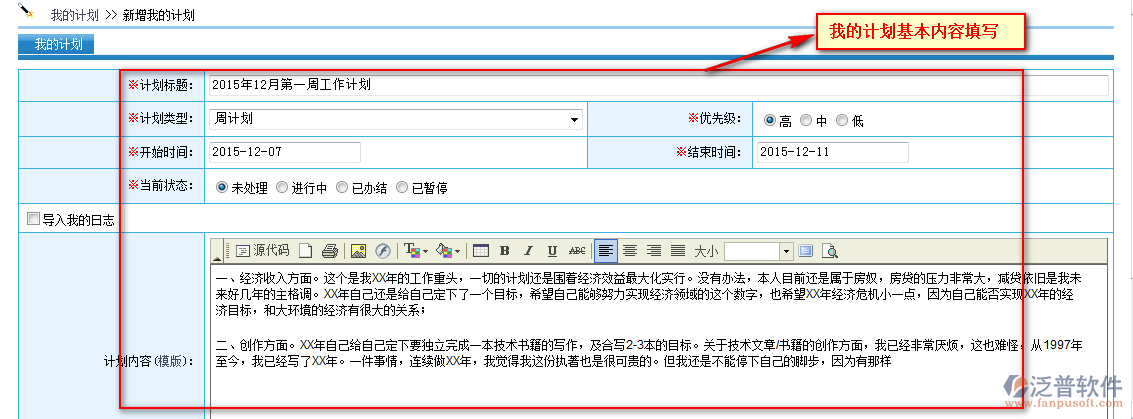The image size is (1133, 419).
Task: Click the 当前状态 label
Action: coord(161,186)
